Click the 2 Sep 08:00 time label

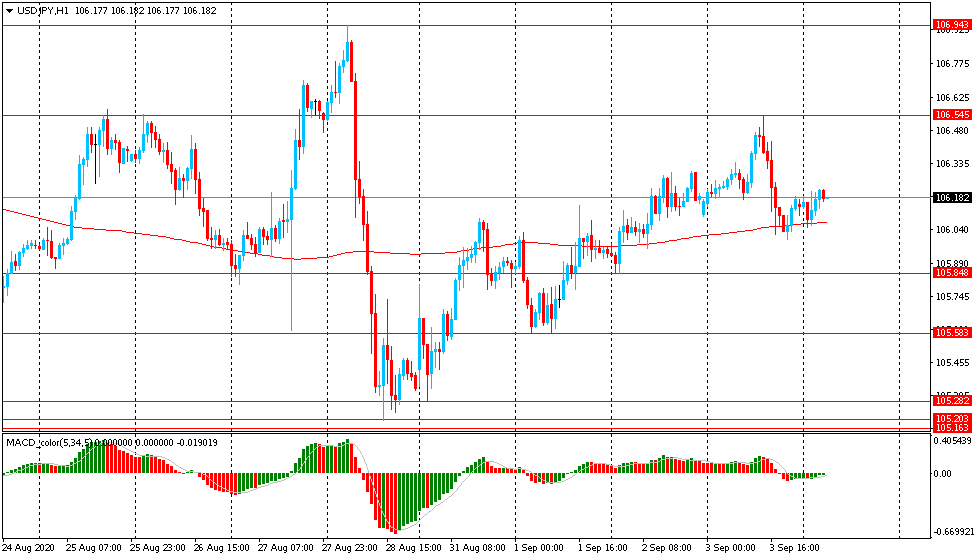click(667, 548)
